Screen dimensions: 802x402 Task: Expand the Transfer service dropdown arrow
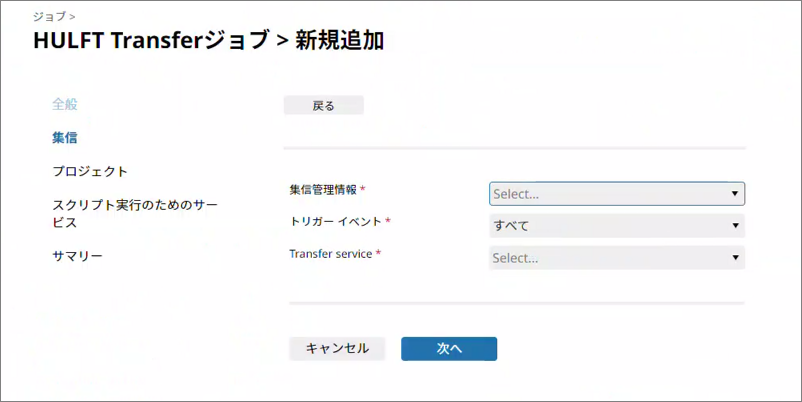coord(735,258)
